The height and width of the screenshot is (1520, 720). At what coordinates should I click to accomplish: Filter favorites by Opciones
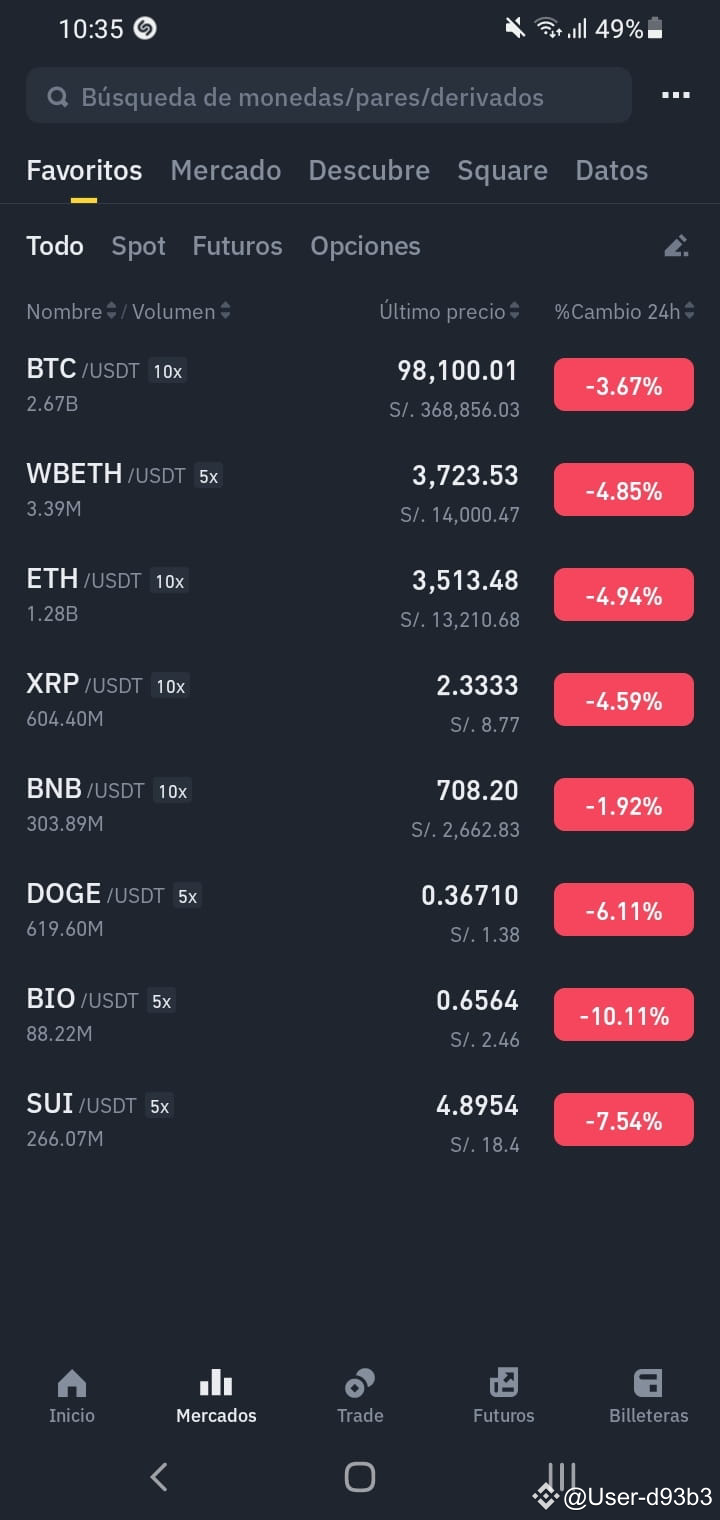point(365,246)
